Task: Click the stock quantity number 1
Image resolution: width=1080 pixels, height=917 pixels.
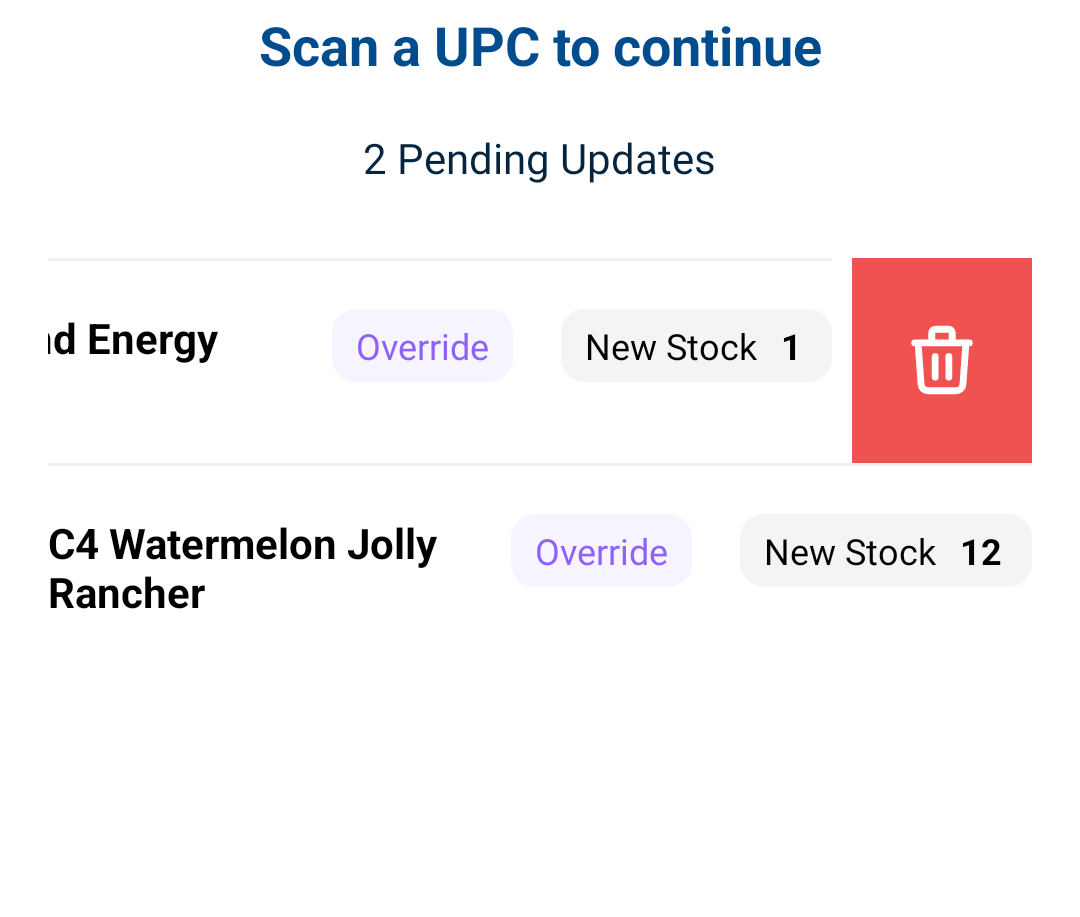Action: [x=791, y=347]
